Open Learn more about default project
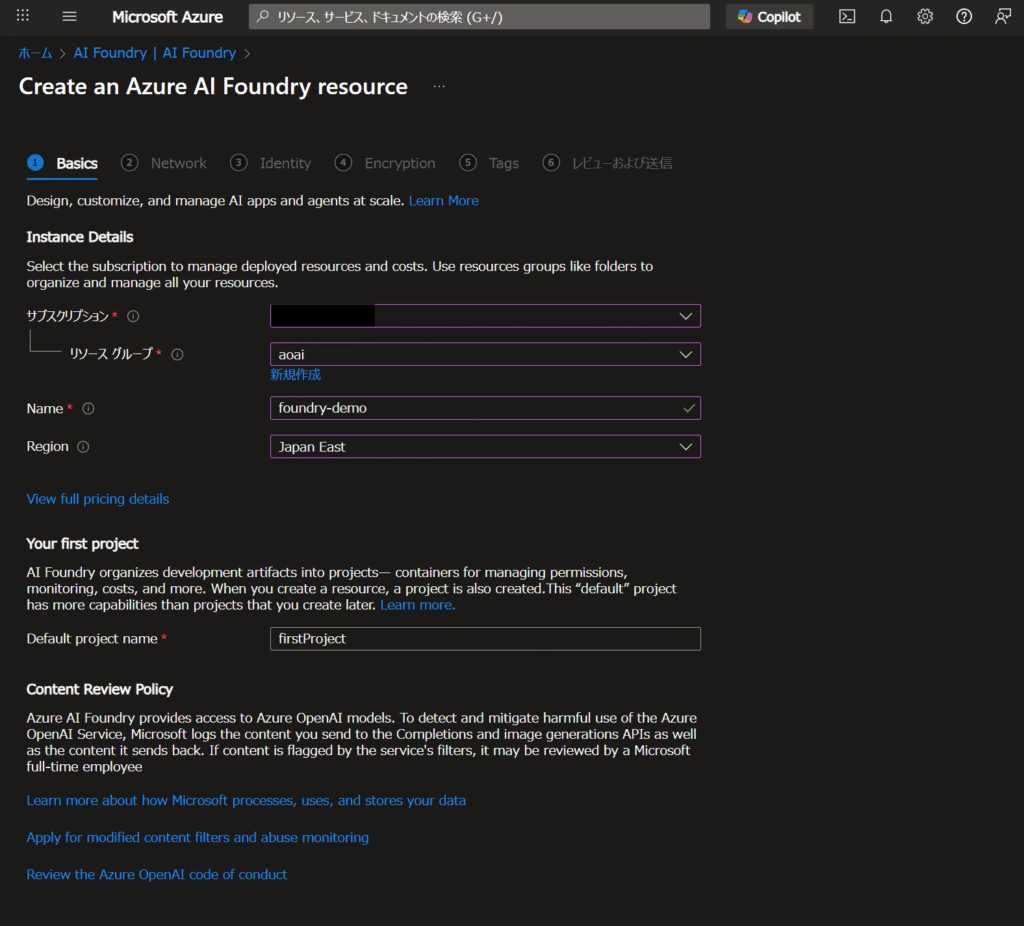 (x=418, y=605)
